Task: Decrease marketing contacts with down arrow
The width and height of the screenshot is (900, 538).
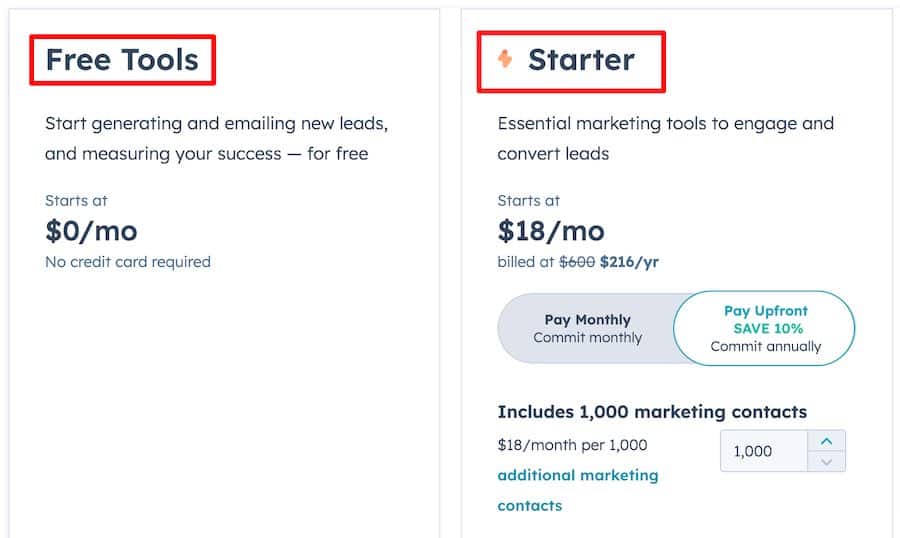Action: click(826, 462)
